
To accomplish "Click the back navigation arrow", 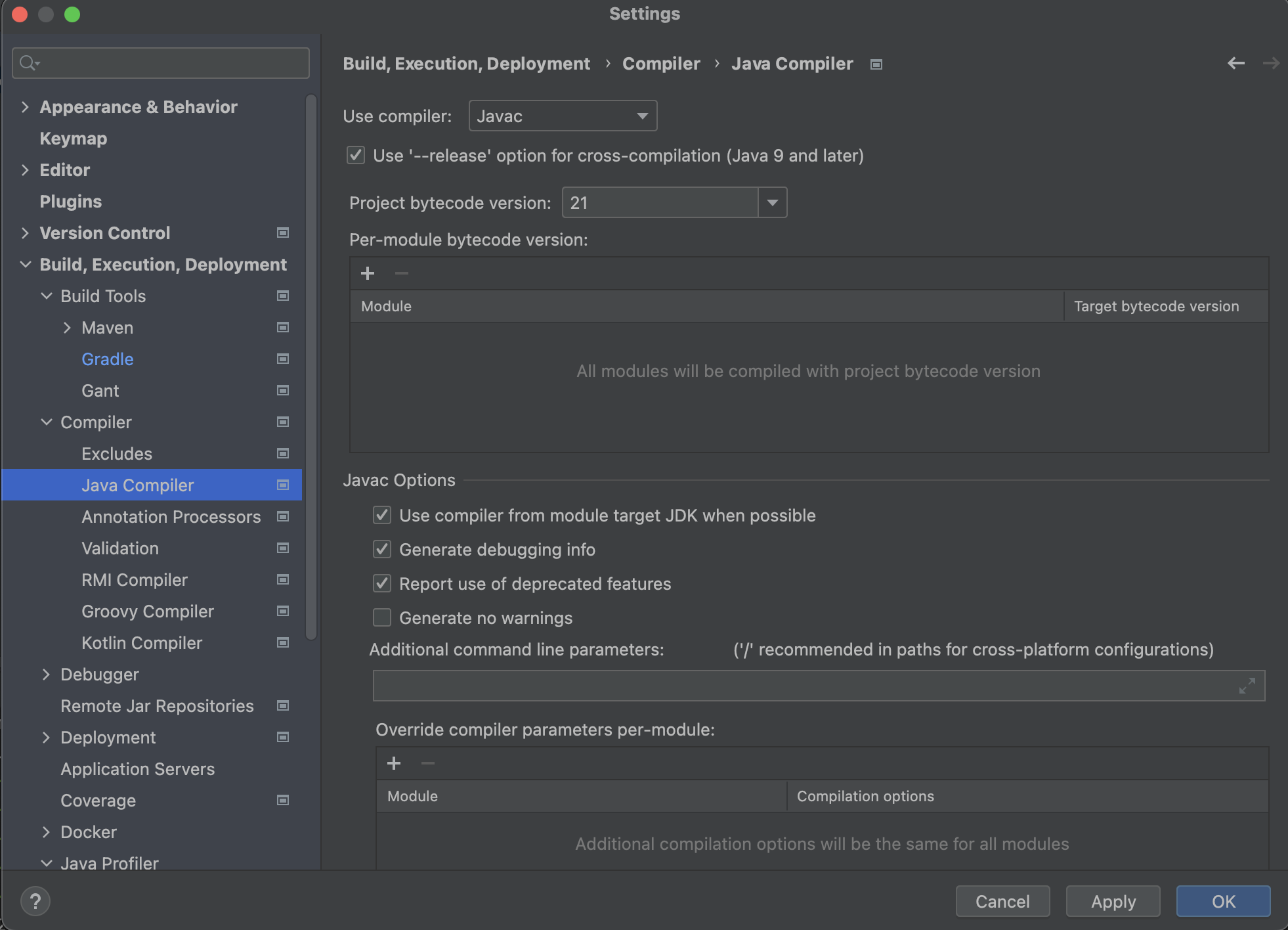I will tap(1235, 63).
